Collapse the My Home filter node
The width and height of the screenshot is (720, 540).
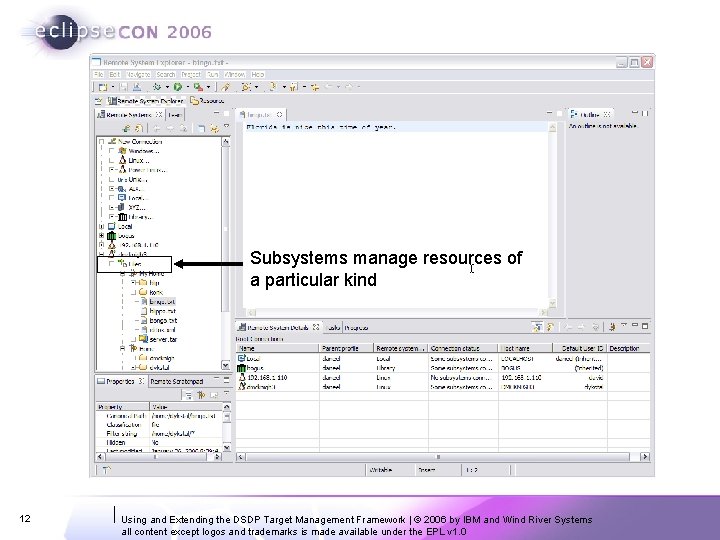point(123,274)
